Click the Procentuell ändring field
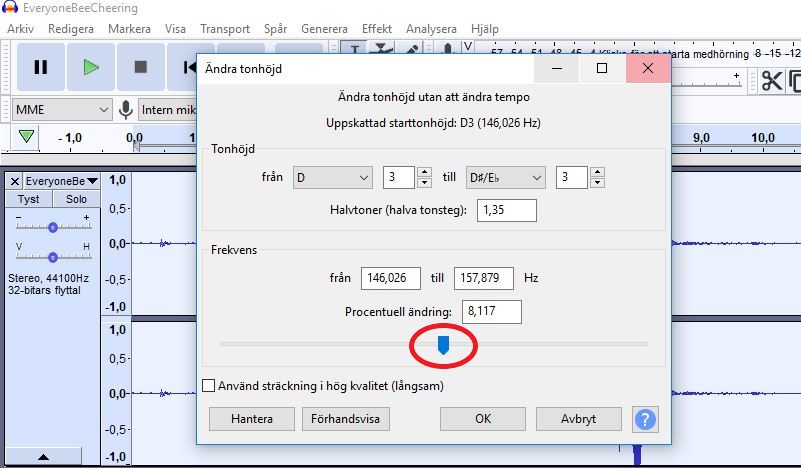The width and height of the screenshot is (801, 468). point(491,312)
